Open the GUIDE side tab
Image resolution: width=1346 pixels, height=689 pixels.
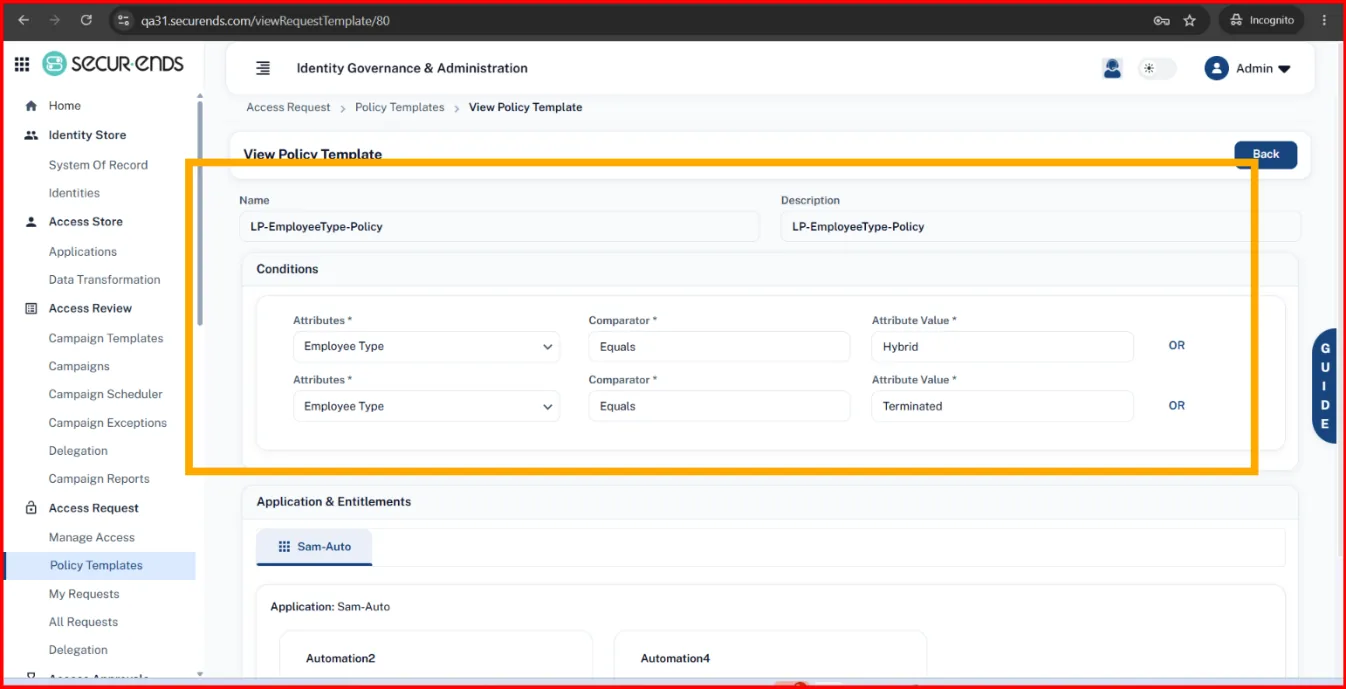1324,386
